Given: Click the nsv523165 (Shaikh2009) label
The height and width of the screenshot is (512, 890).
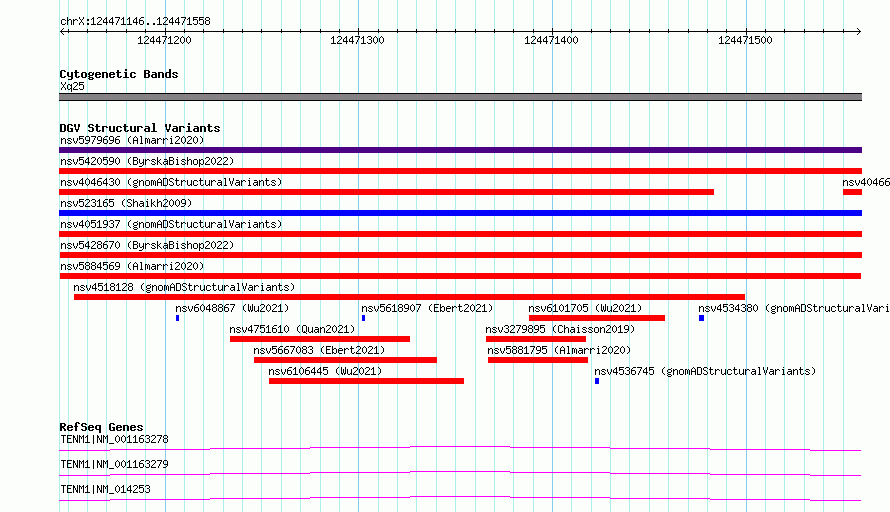Looking at the screenshot, I should coord(126,203).
